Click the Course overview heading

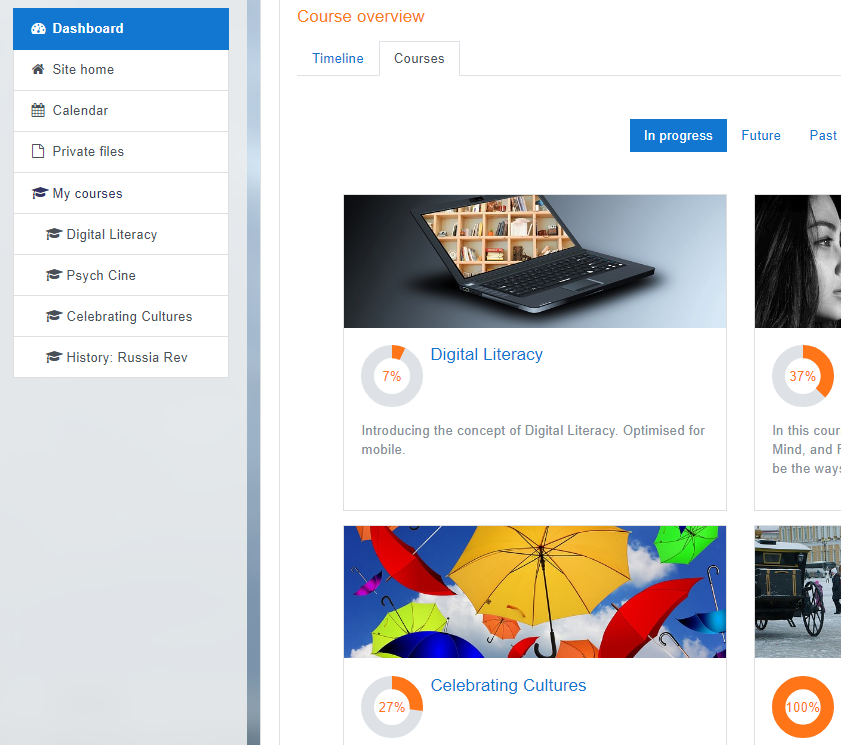(360, 17)
